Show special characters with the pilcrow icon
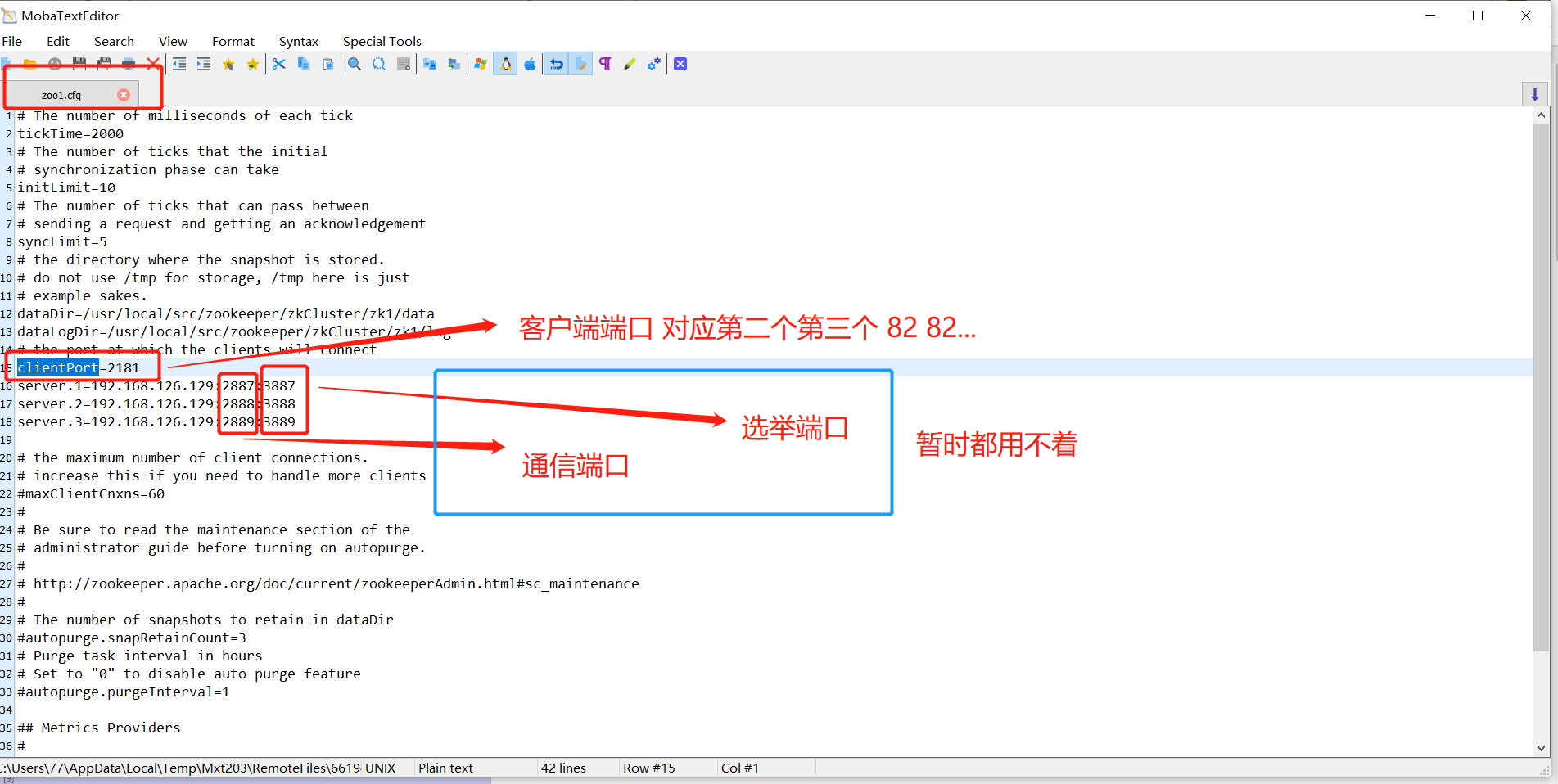This screenshot has width=1558, height=784. click(605, 64)
